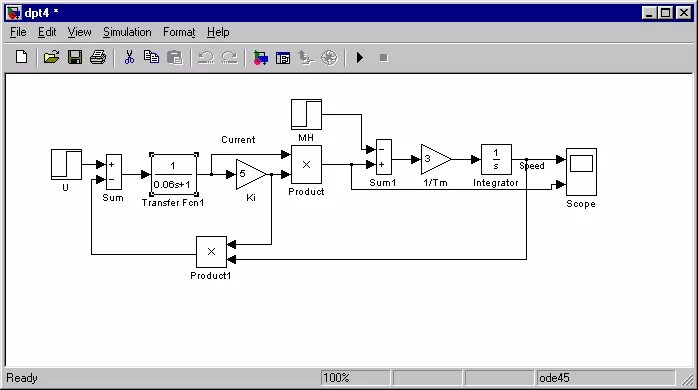This screenshot has width=698, height=390.
Task: Select the Product1 block
Action: tap(211, 252)
